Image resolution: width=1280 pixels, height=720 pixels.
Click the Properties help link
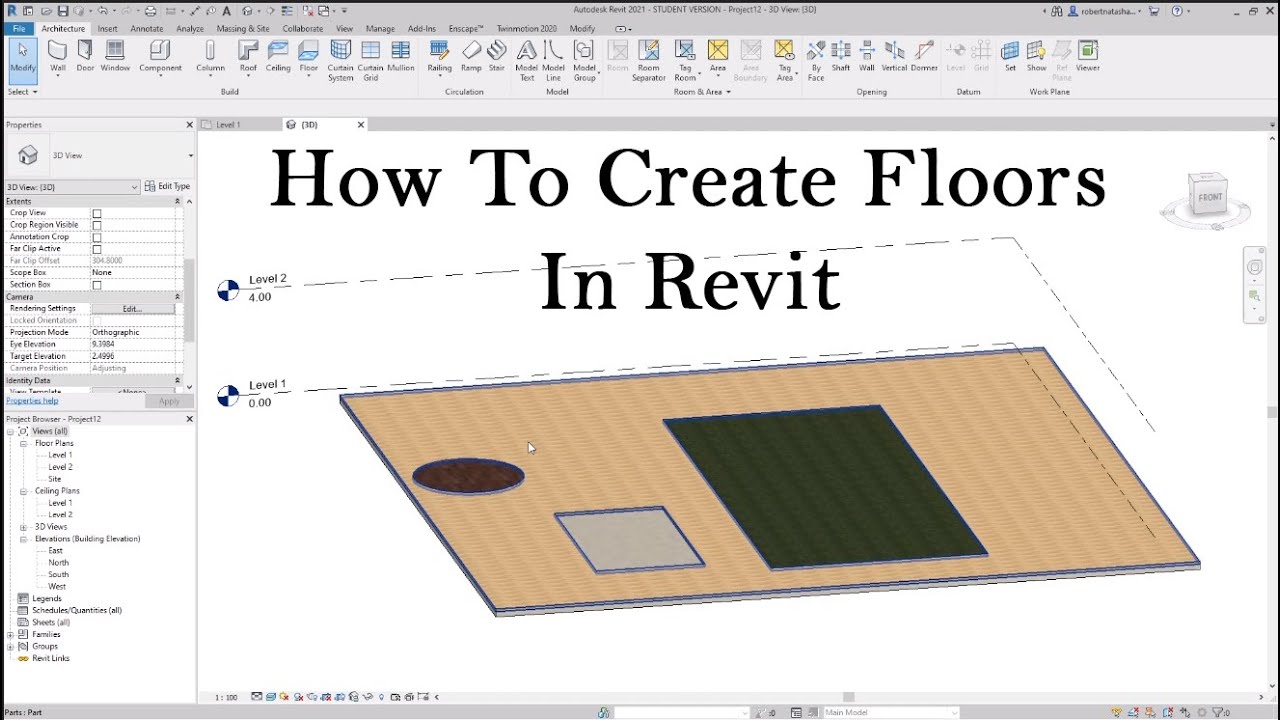(32, 401)
